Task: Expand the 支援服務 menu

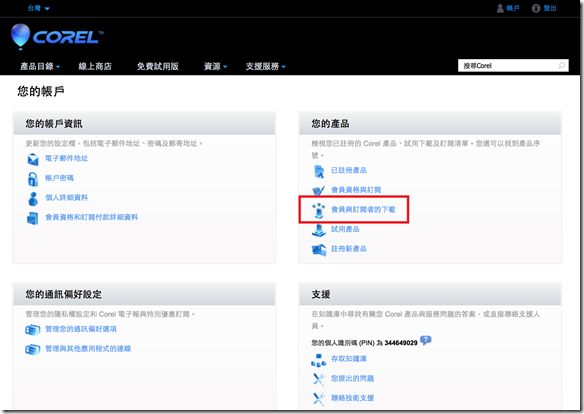Action: point(266,66)
